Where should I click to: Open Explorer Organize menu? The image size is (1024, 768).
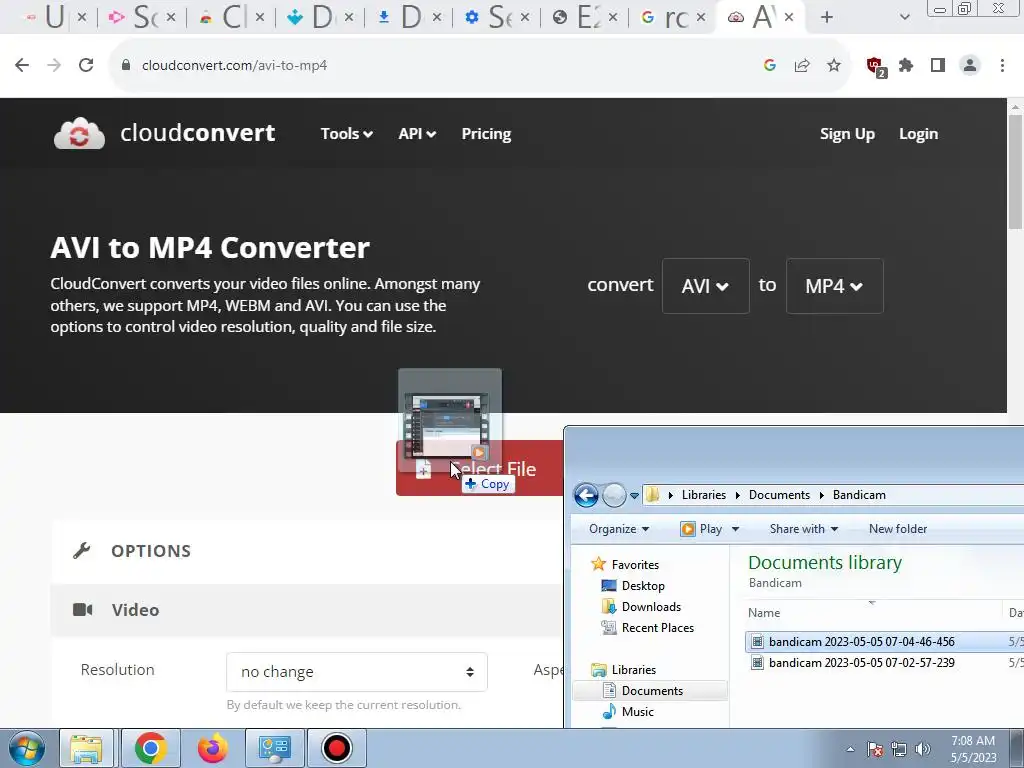(x=619, y=529)
